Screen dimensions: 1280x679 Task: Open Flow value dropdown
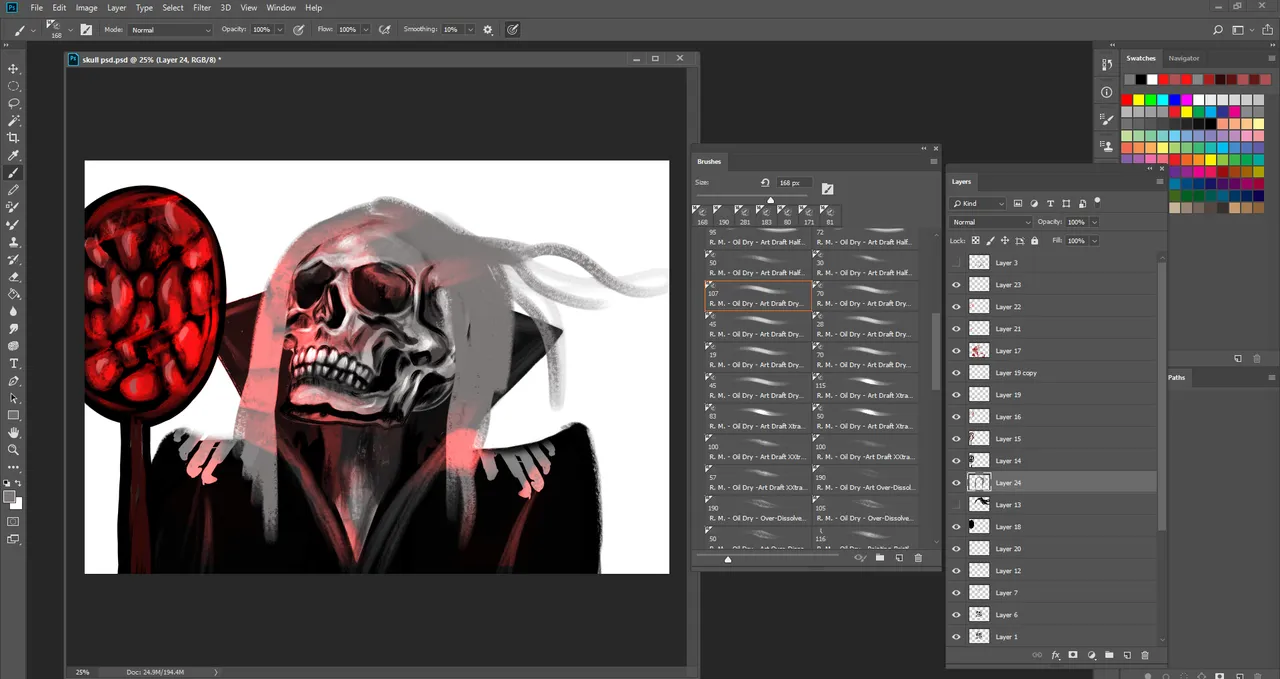[x=365, y=30]
